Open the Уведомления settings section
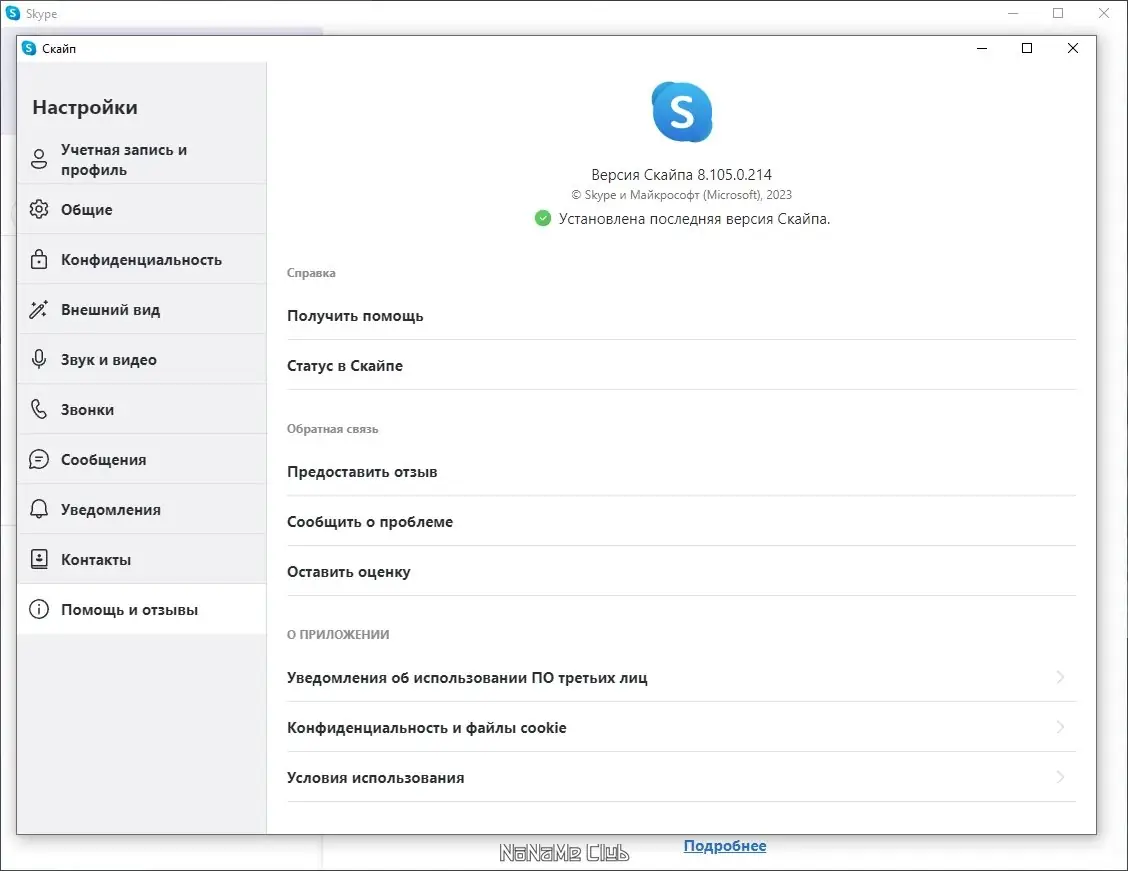 142,509
